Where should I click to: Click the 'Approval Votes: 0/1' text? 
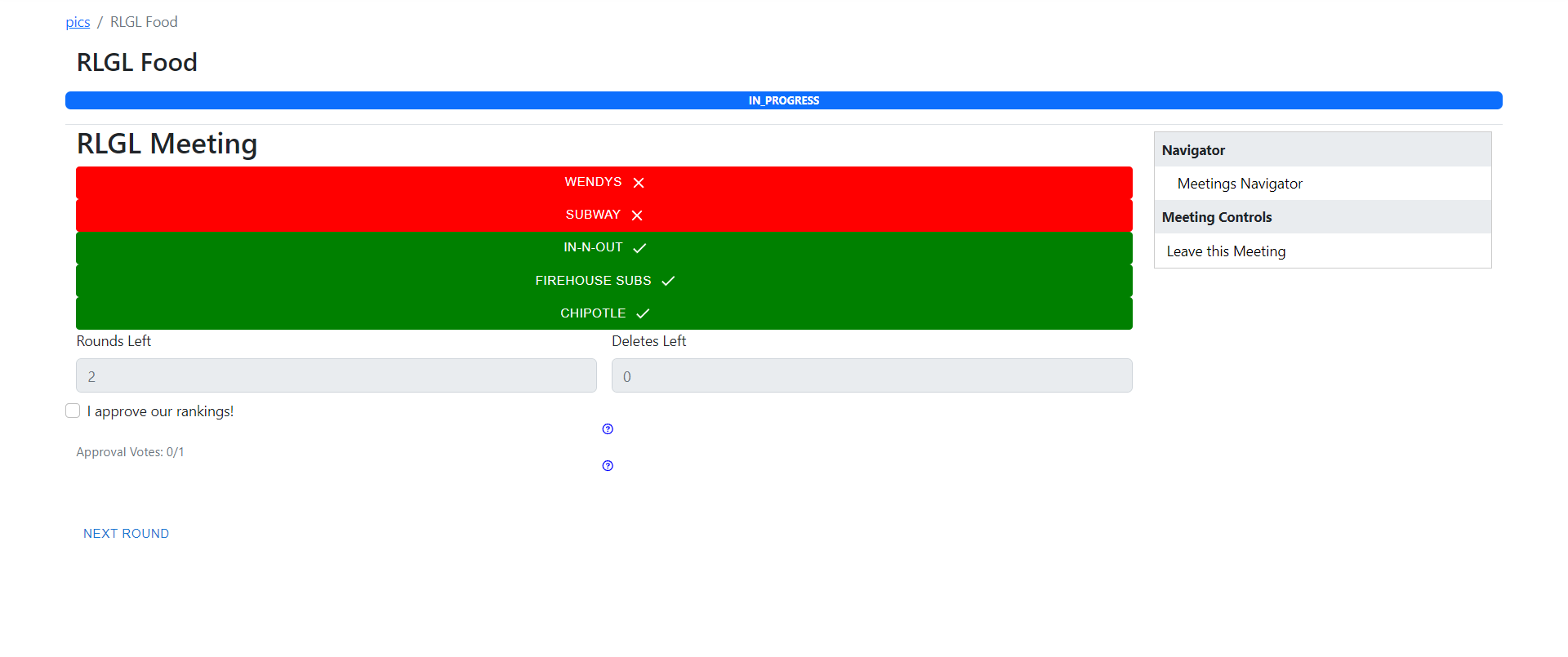pyautogui.click(x=130, y=452)
